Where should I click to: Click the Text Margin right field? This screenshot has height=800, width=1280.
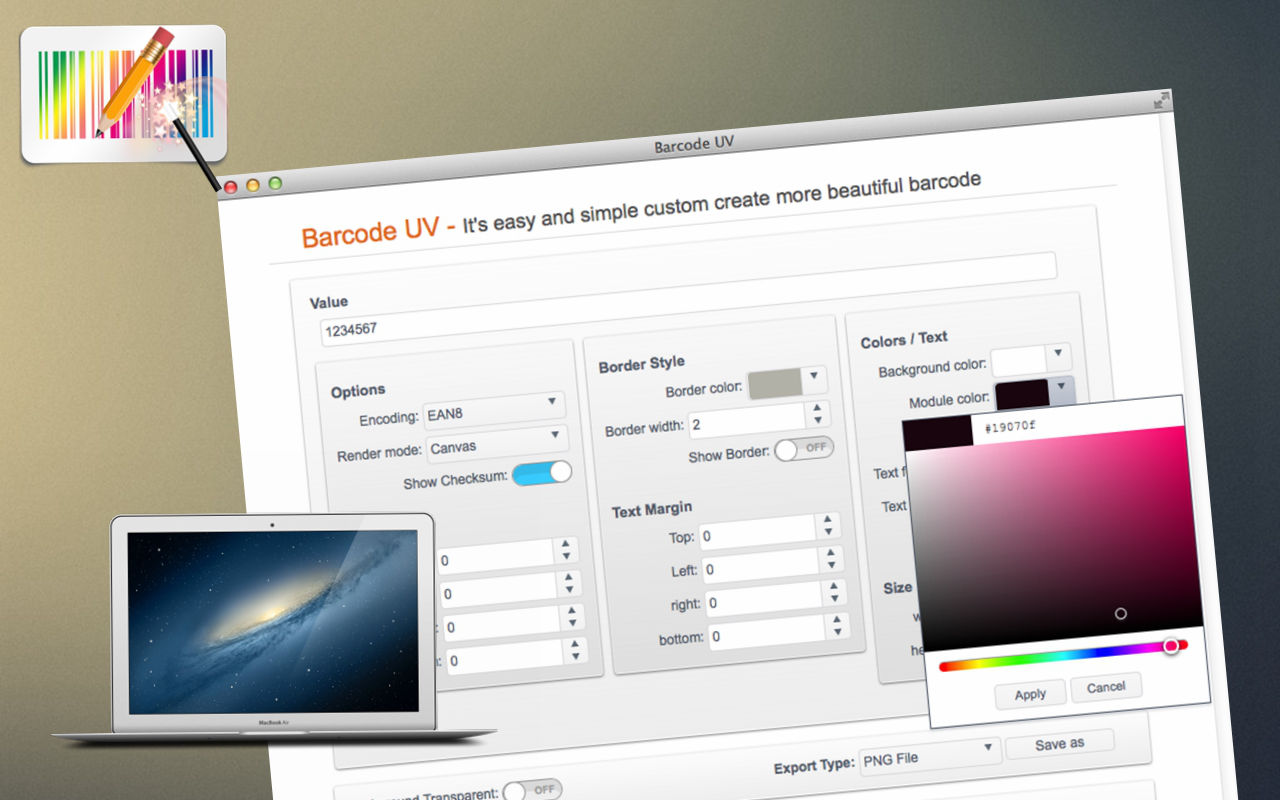click(765, 600)
